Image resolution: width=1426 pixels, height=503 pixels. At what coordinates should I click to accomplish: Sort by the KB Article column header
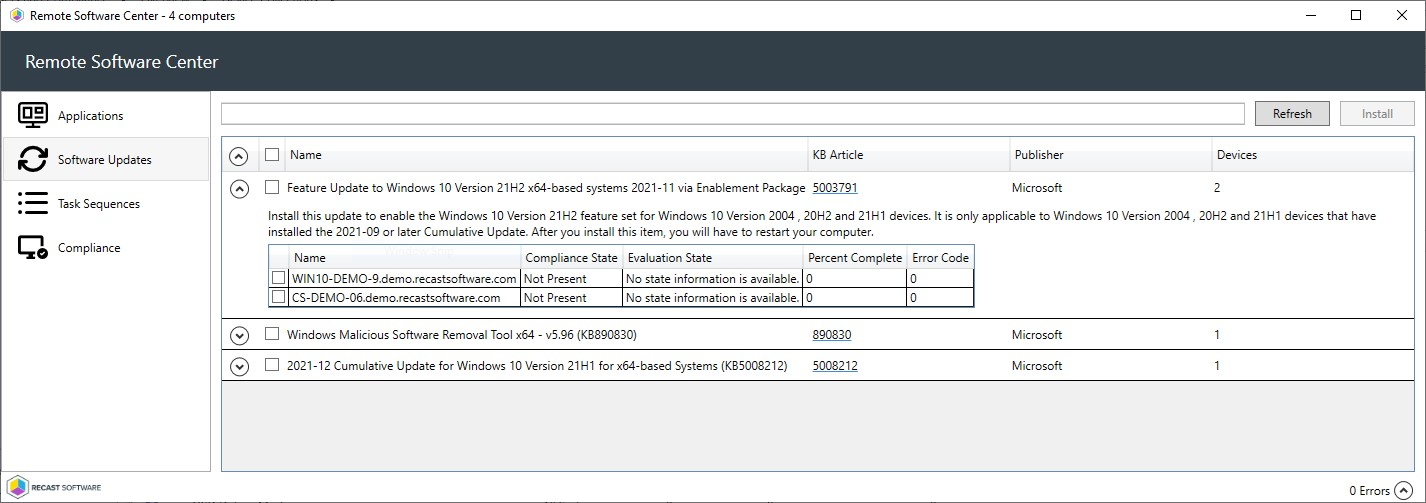[x=908, y=155]
